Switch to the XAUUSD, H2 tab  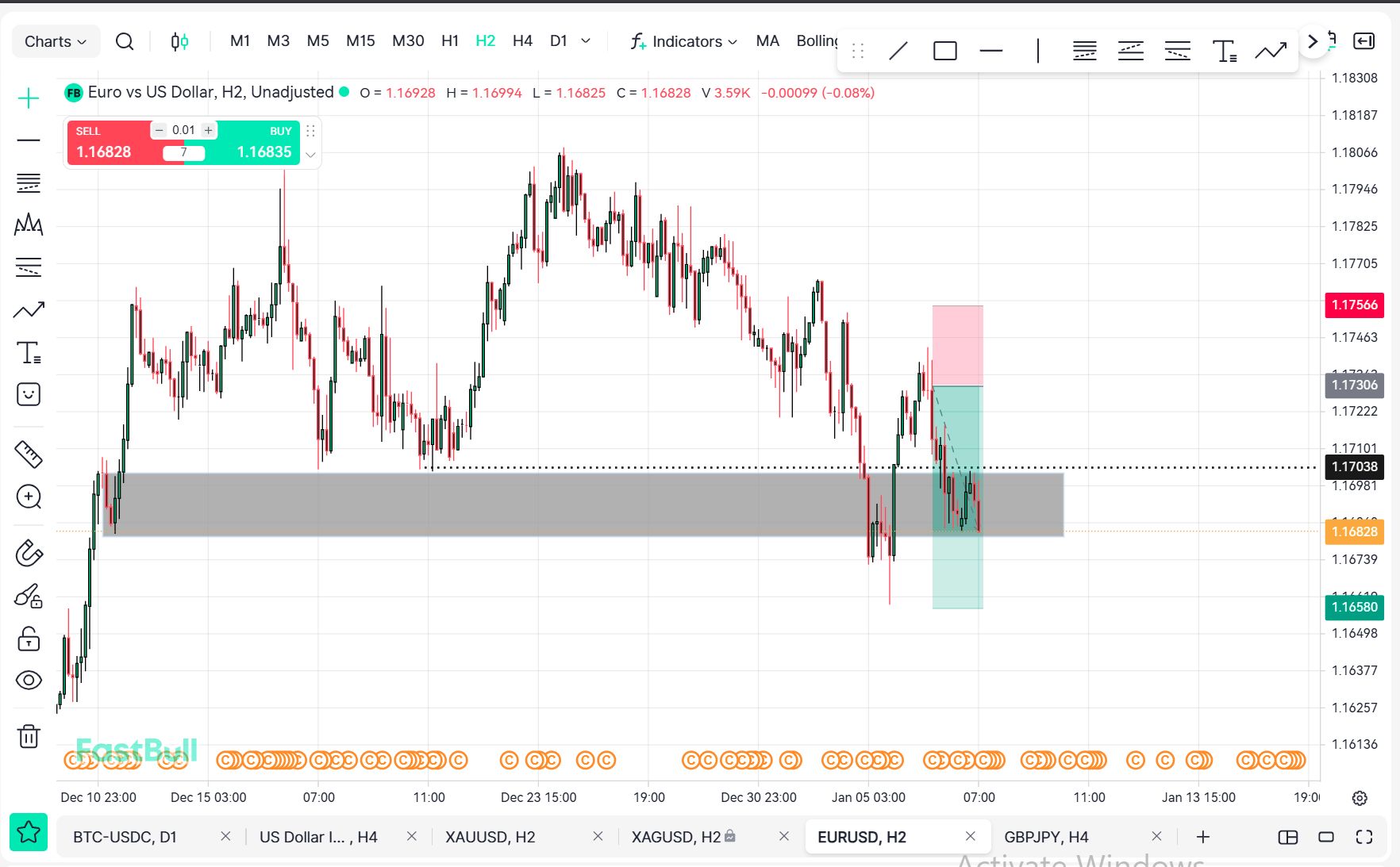(490, 837)
